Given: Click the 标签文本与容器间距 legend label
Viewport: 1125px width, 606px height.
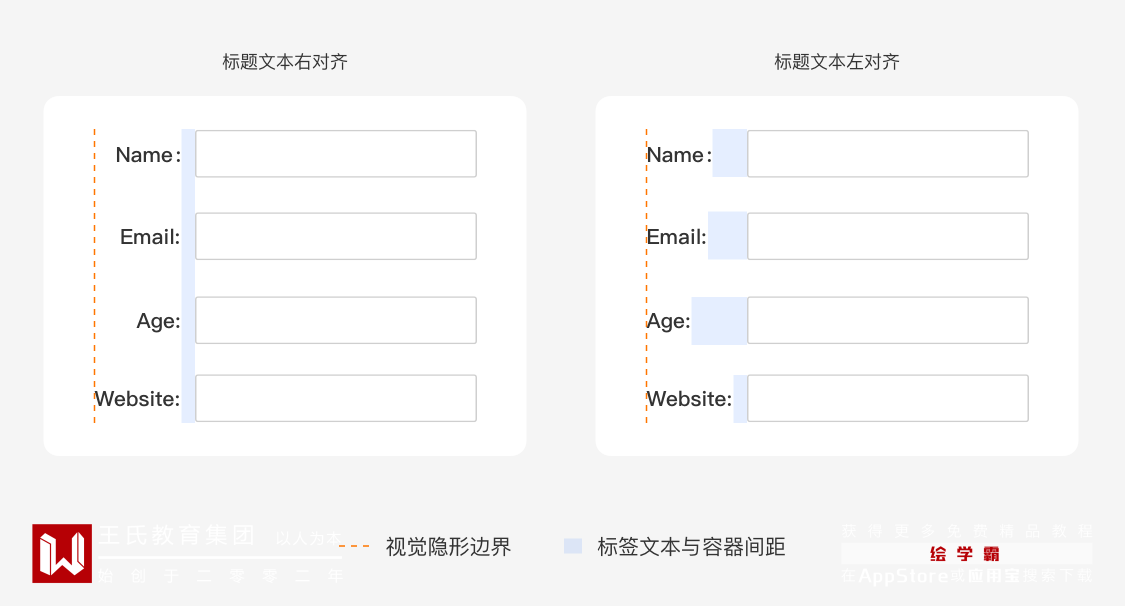Looking at the screenshot, I should [691, 547].
